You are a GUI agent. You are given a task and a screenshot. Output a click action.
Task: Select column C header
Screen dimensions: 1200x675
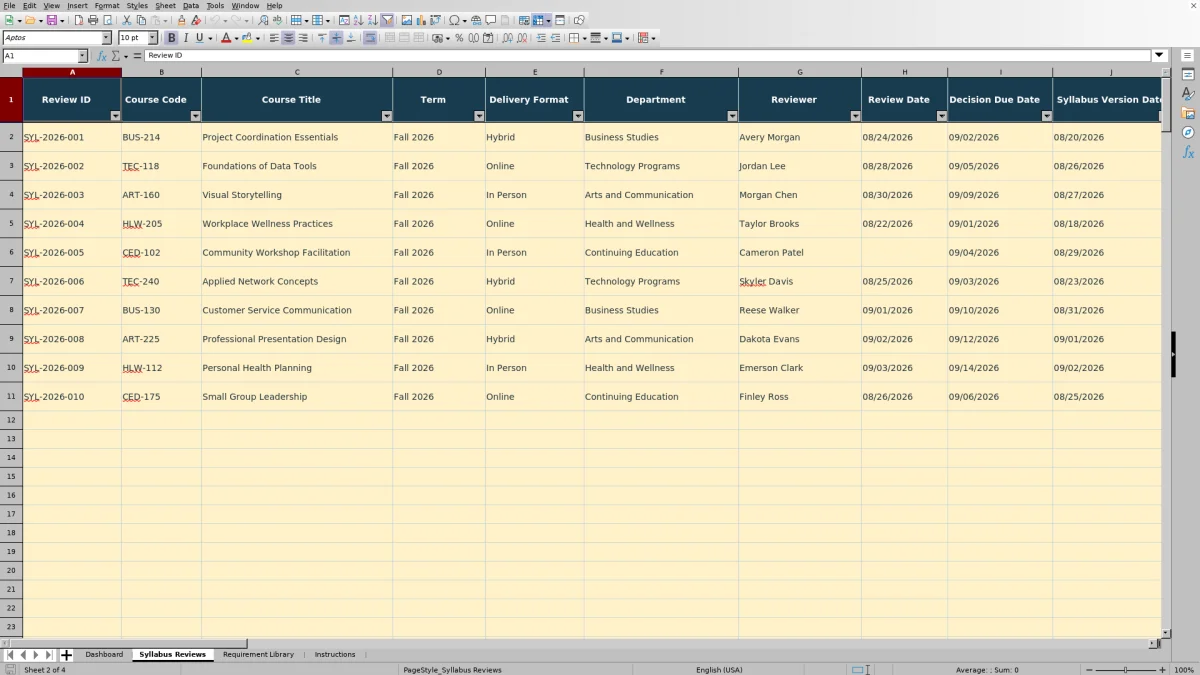[297, 72]
